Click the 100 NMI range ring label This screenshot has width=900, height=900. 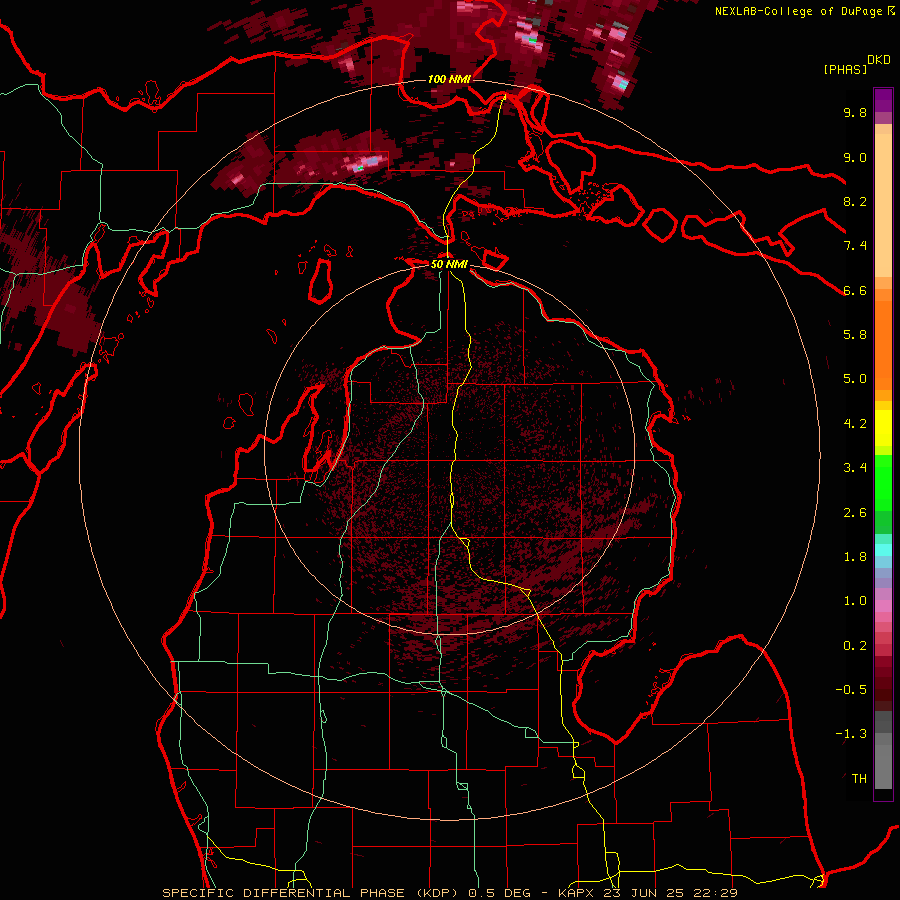[x=449, y=79]
